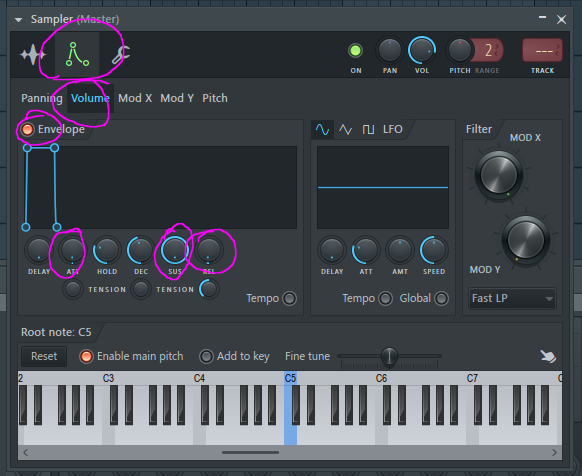
Task: Click the detect root note icon
Action: pyautogui.click(x=548, y=356)
